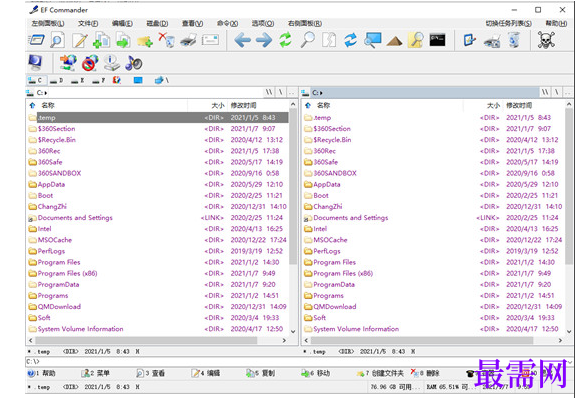This screenshot has width=586, height=405.
Task: Go back with the blue left arrow
Action: click(x=242, y=40)
